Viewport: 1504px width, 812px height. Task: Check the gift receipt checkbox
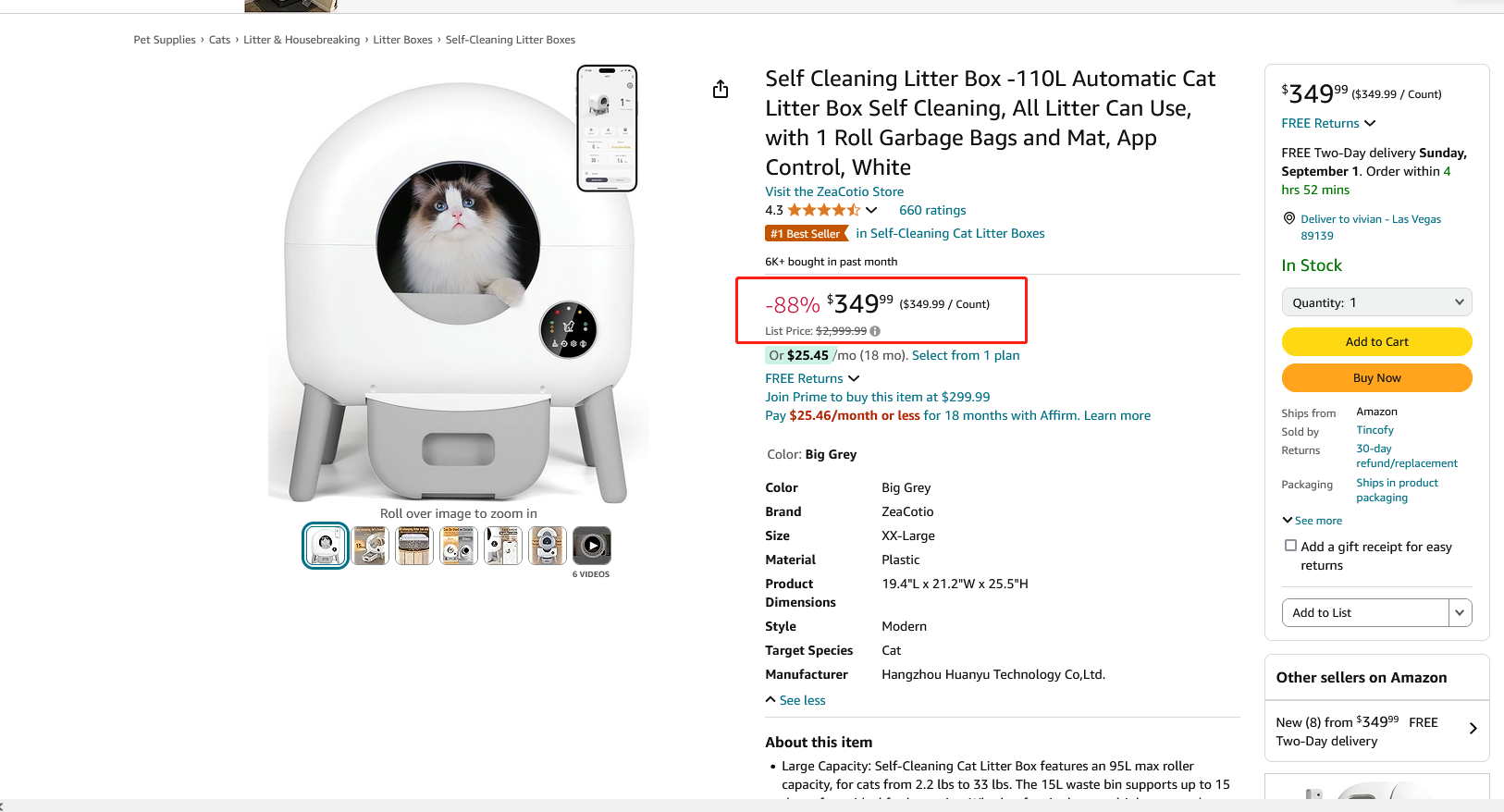click(1290, 546)
